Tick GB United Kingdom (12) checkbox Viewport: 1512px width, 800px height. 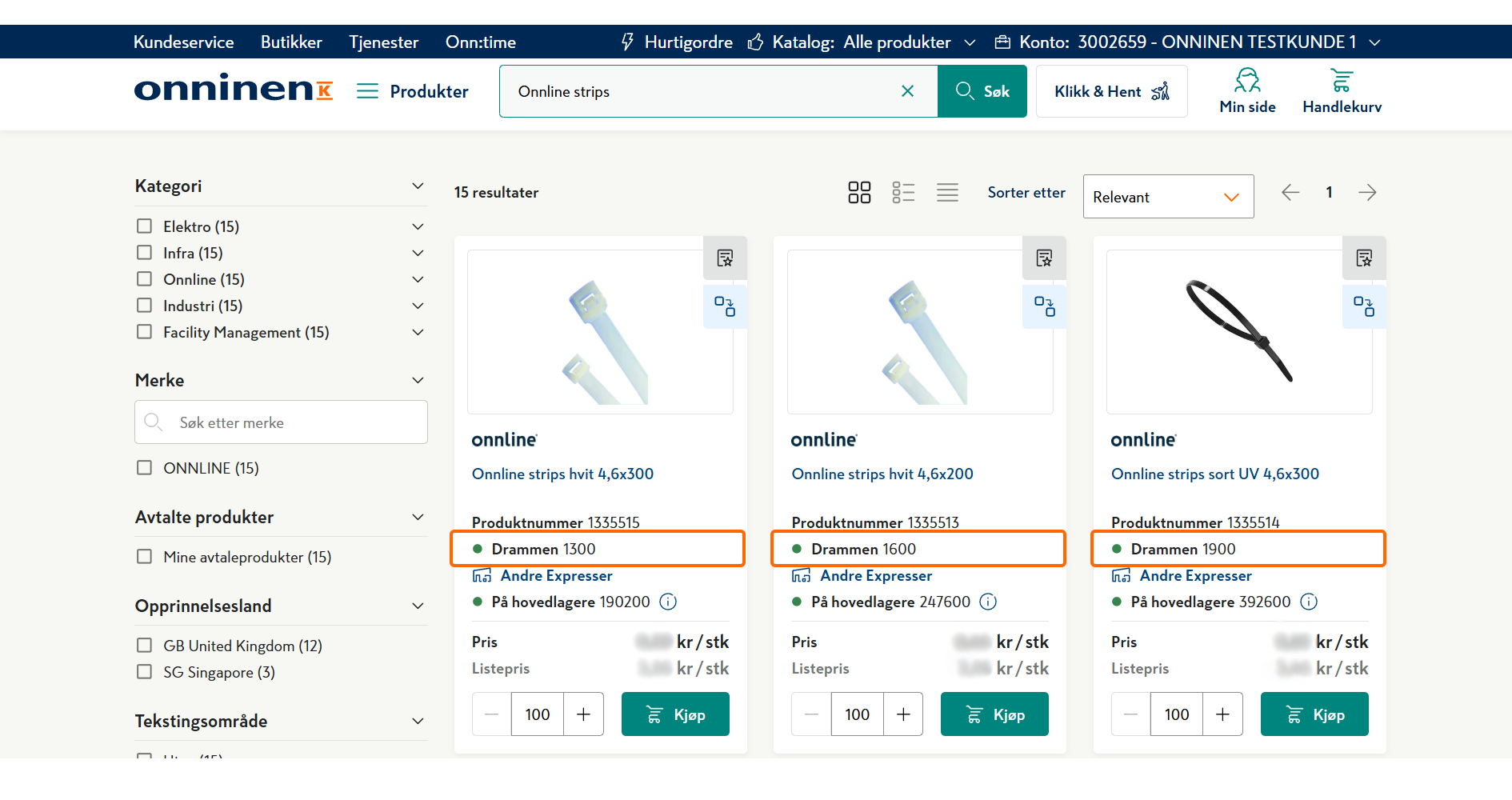point(144,646)
